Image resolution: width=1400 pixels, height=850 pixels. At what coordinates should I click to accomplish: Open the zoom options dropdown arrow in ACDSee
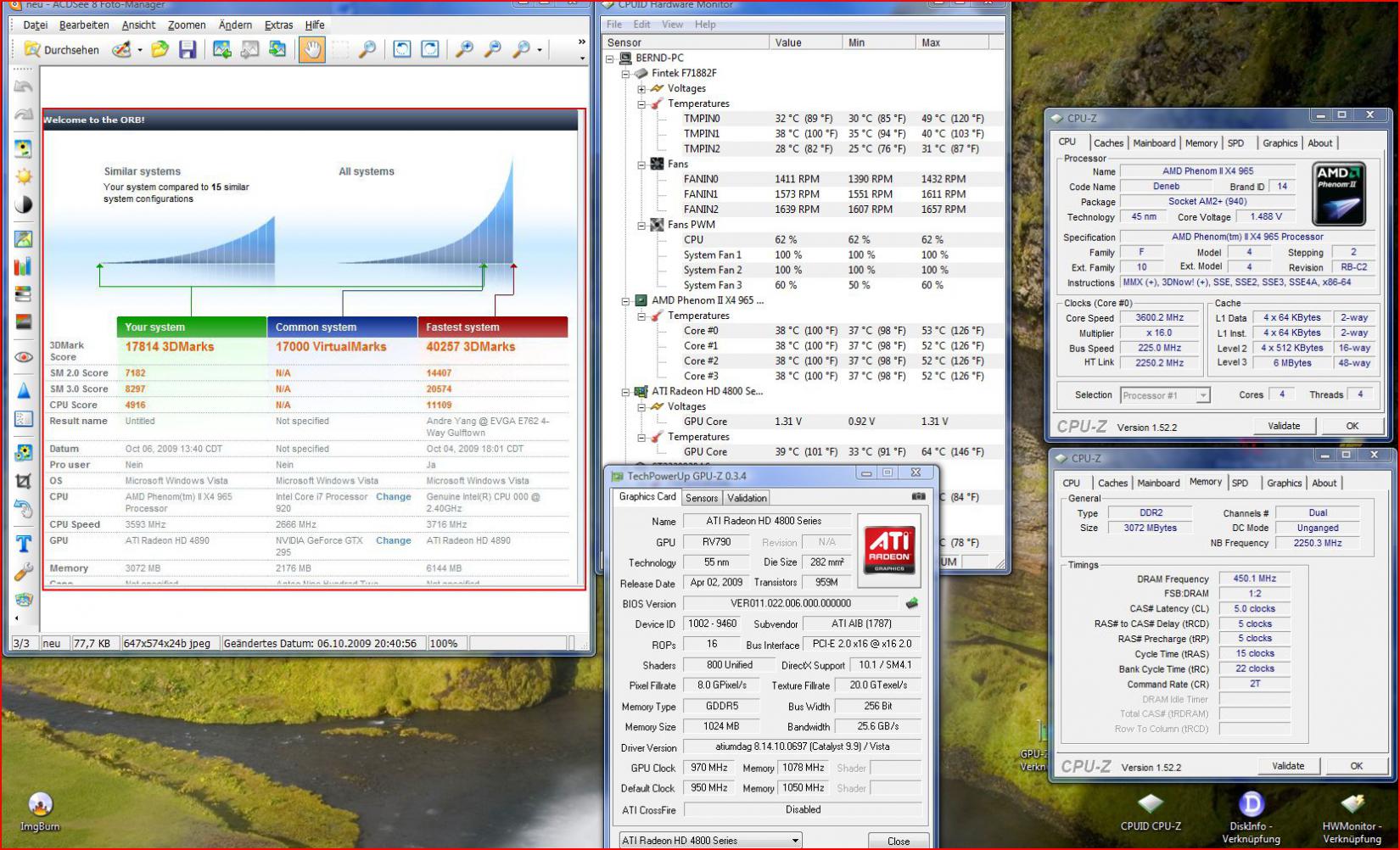540,50
